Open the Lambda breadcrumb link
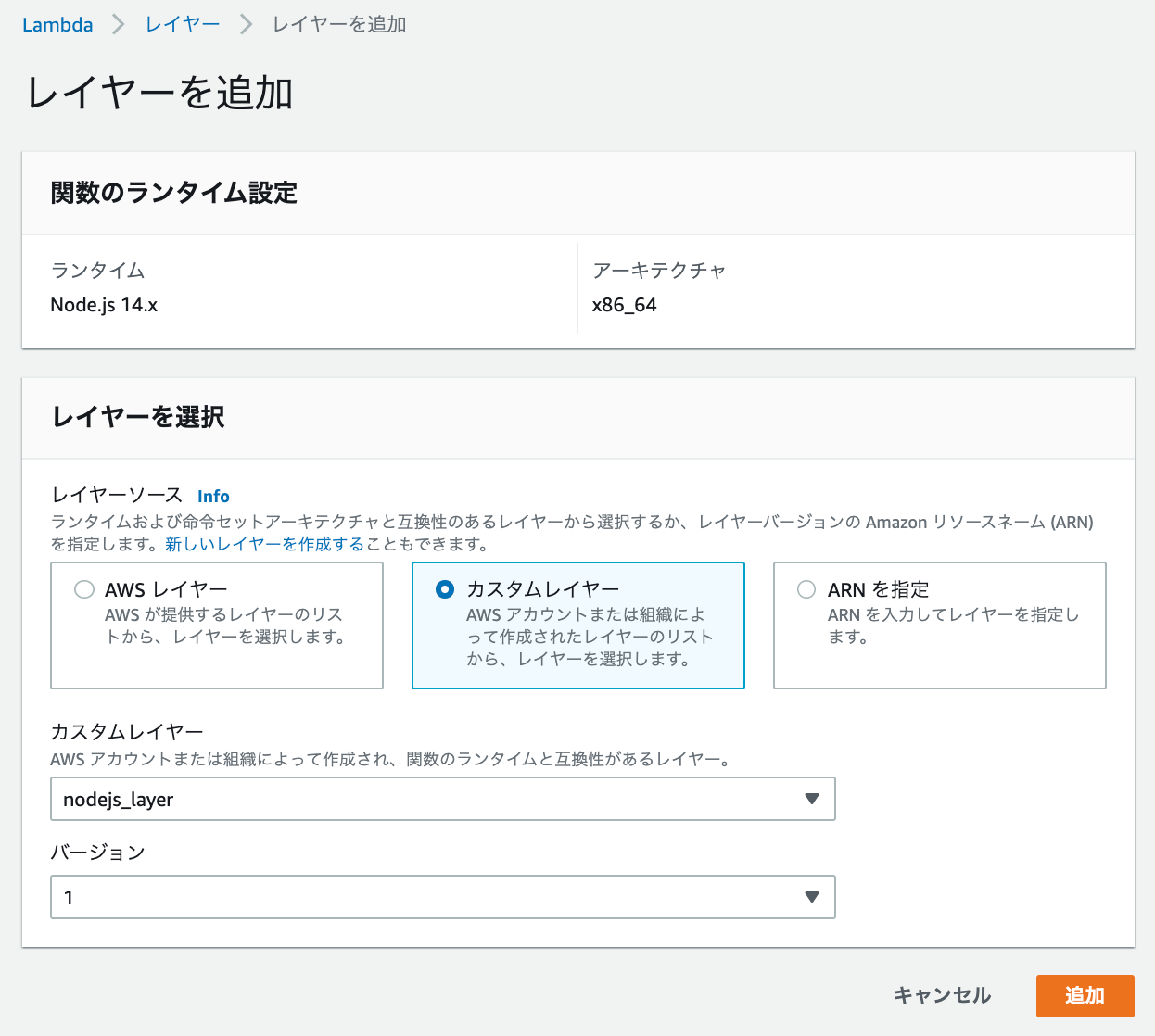Screen dimensions: 1155x1036 point(57,25)
